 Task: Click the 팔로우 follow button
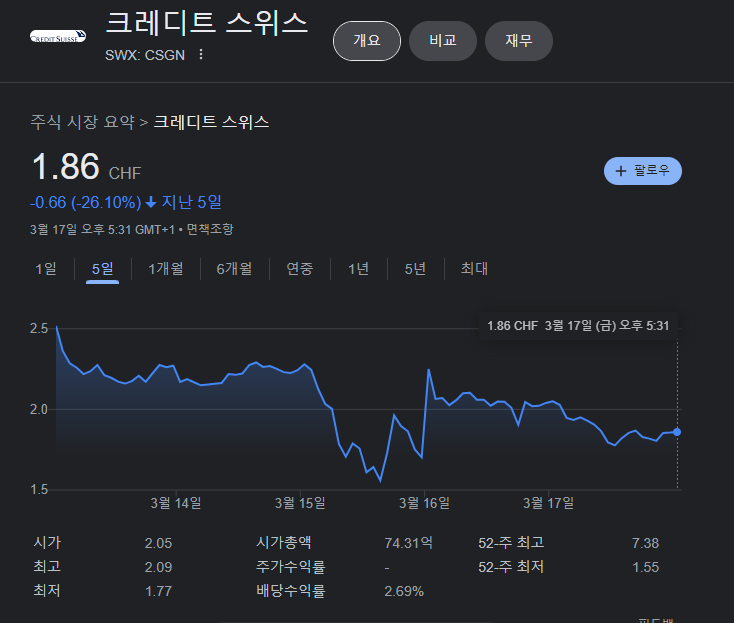click(643, 171)
